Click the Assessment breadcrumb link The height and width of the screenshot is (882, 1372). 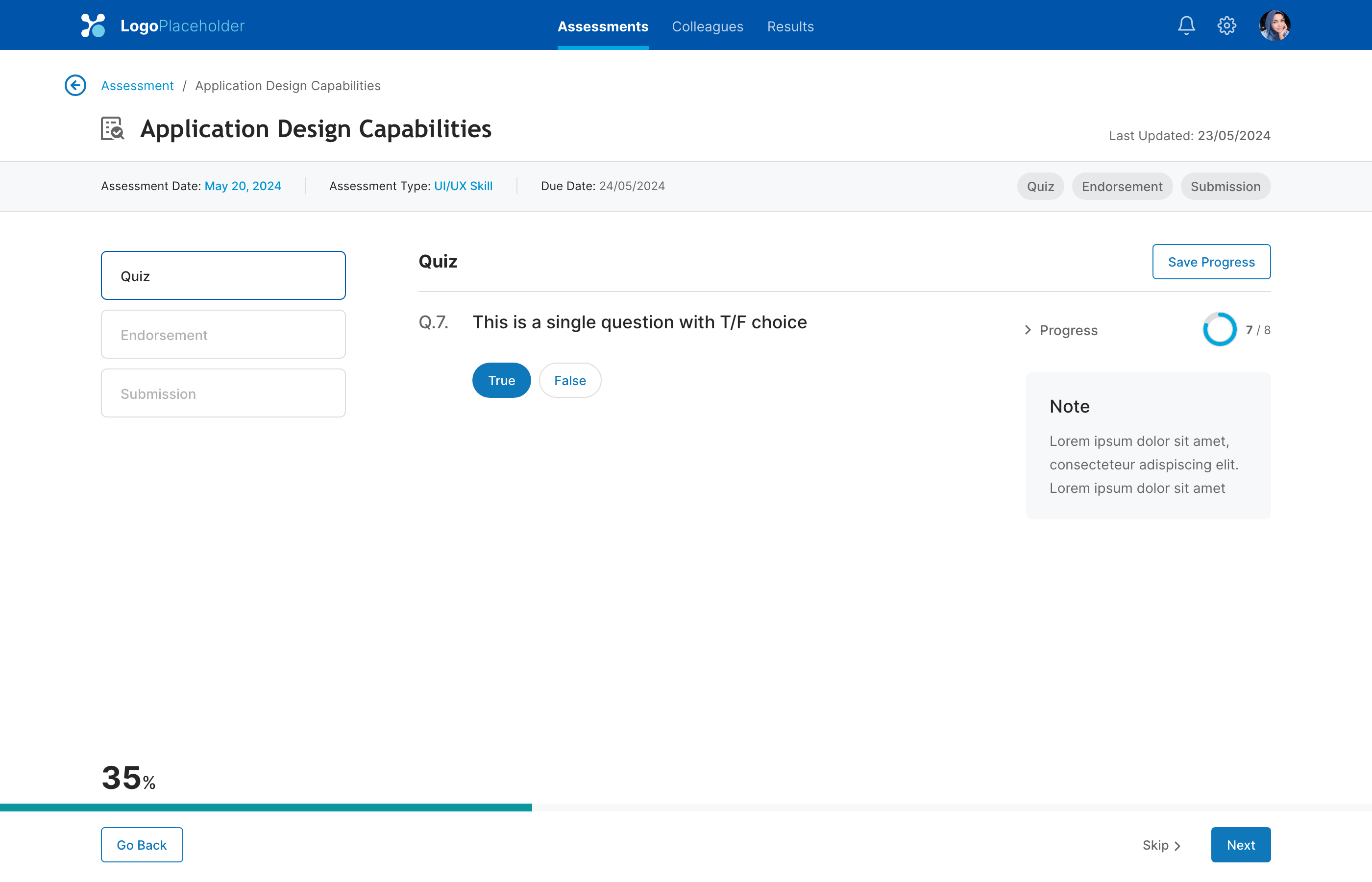(137, 85)
